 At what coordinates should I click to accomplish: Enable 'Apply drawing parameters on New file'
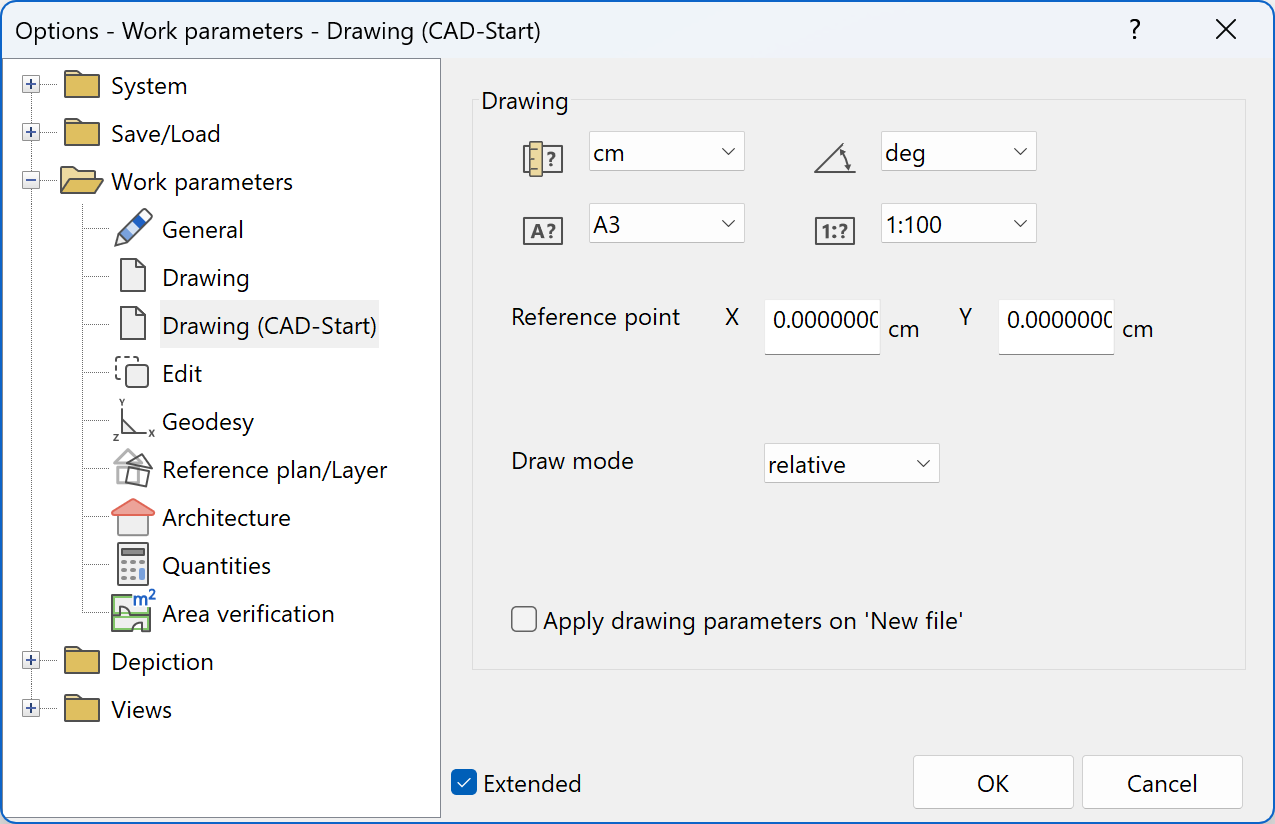click(x=523, y=619)
